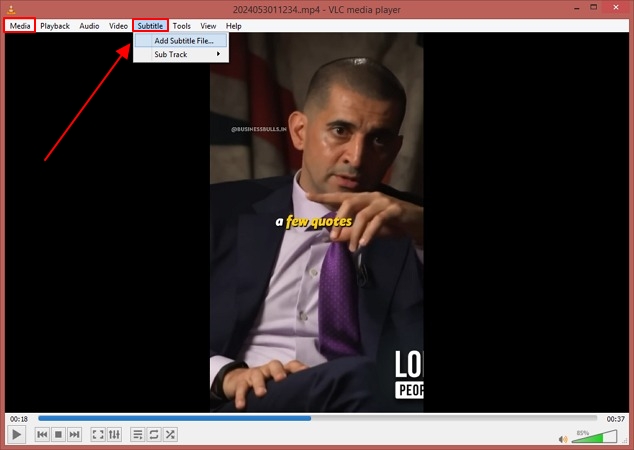Skip to next media track
The height and width of the screenshot is (450, 634).
74,435
